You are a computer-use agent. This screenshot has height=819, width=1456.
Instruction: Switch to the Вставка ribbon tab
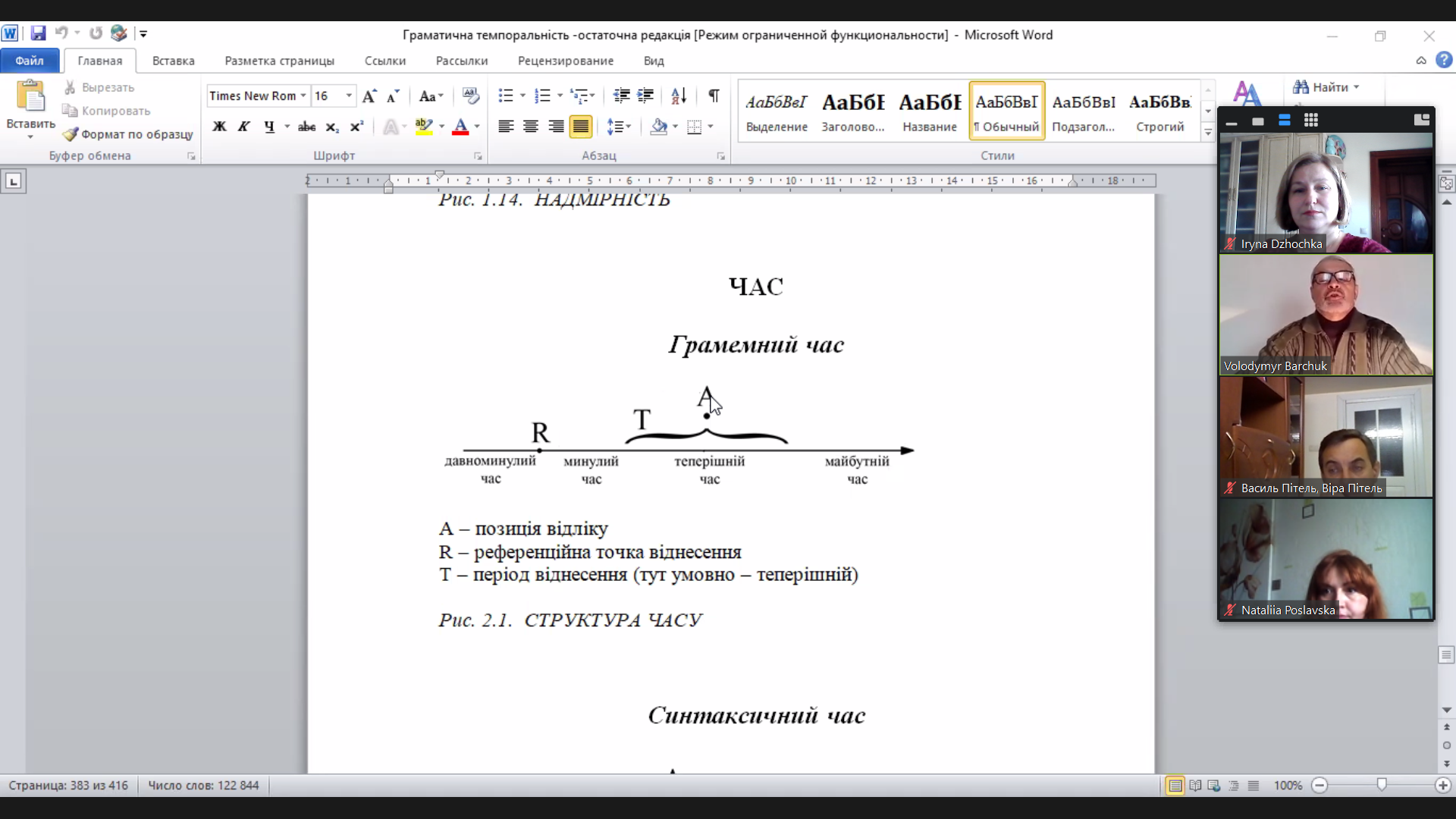(x=174, y=61)
